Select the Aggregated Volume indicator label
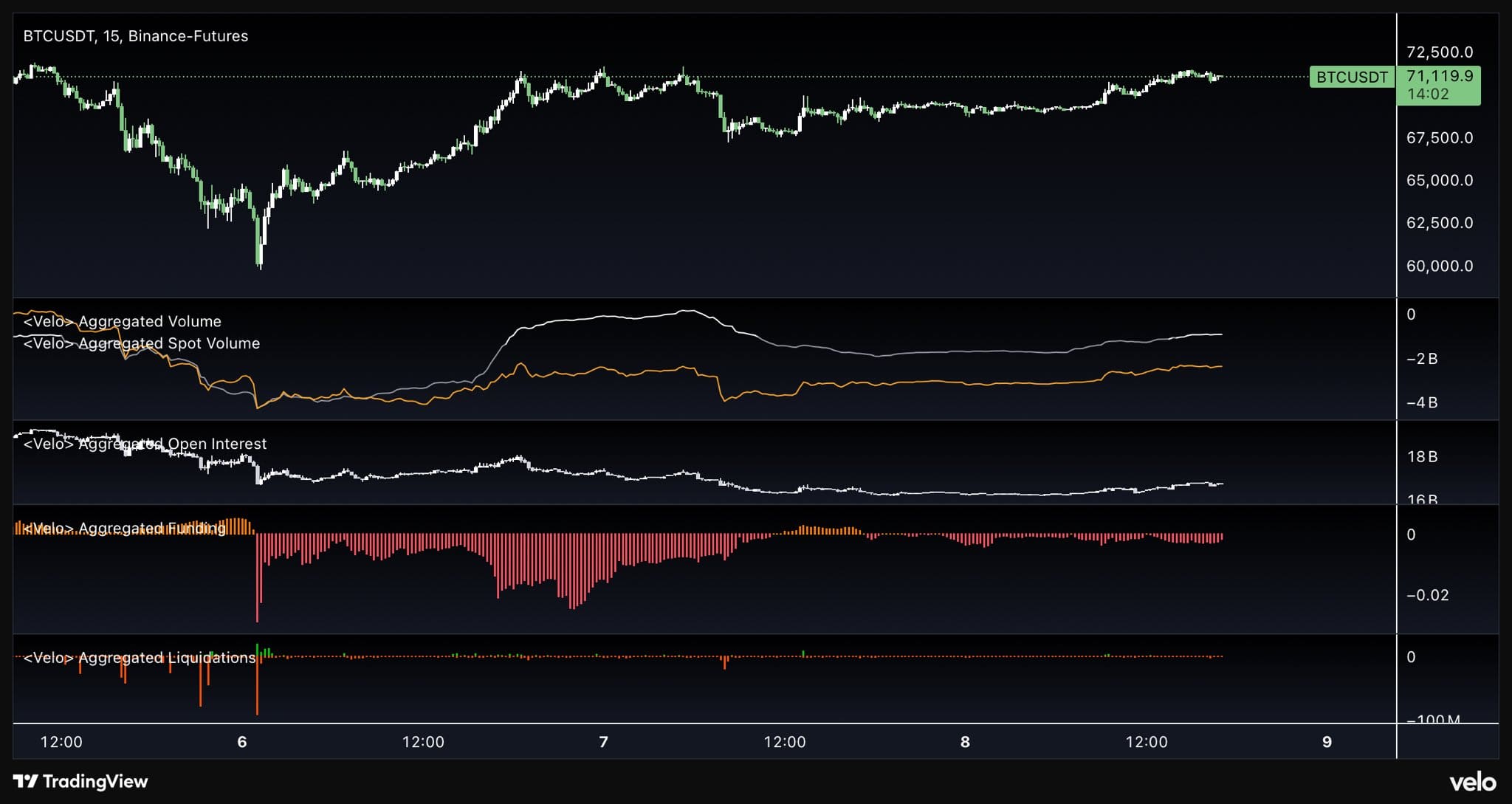The height and width of the screenshot is (804, 1512). click(123, 321)
